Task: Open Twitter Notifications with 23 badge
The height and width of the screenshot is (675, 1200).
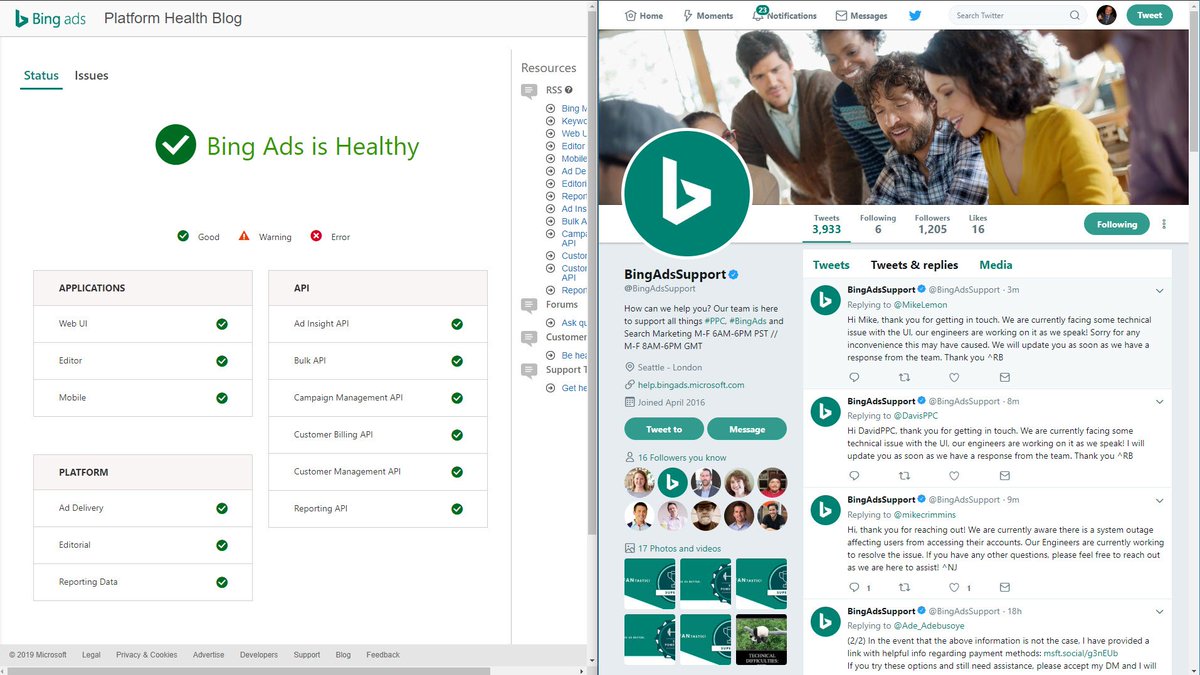Action: [x=784, y=15]
